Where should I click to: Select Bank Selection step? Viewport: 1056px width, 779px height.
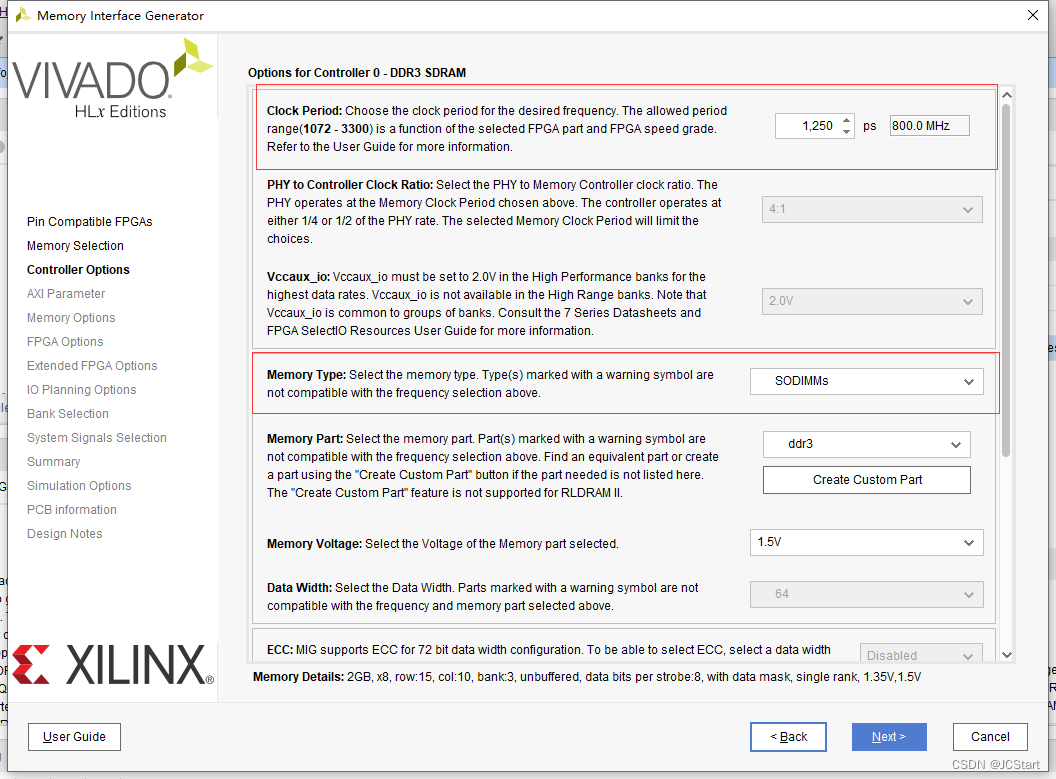pyautogui.click(x=67, y=413)
